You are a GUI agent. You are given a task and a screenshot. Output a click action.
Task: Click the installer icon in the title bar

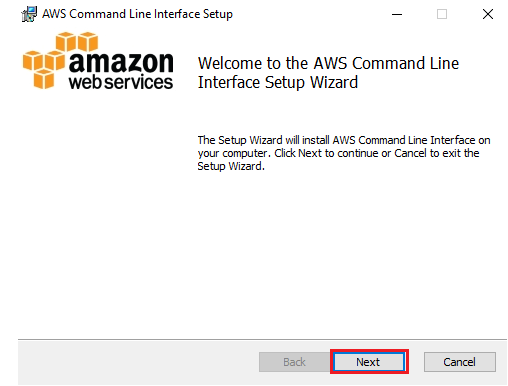click(x=29, y=14)
